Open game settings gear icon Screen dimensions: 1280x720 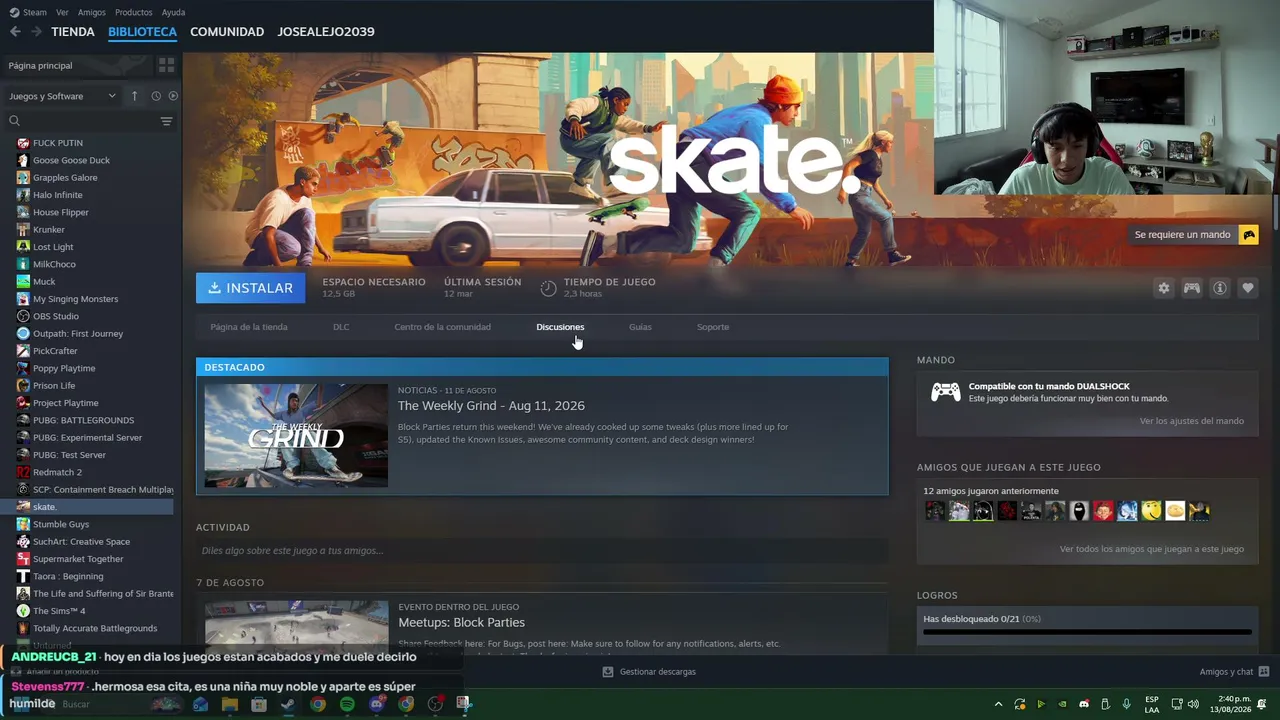click(1164, 288)
